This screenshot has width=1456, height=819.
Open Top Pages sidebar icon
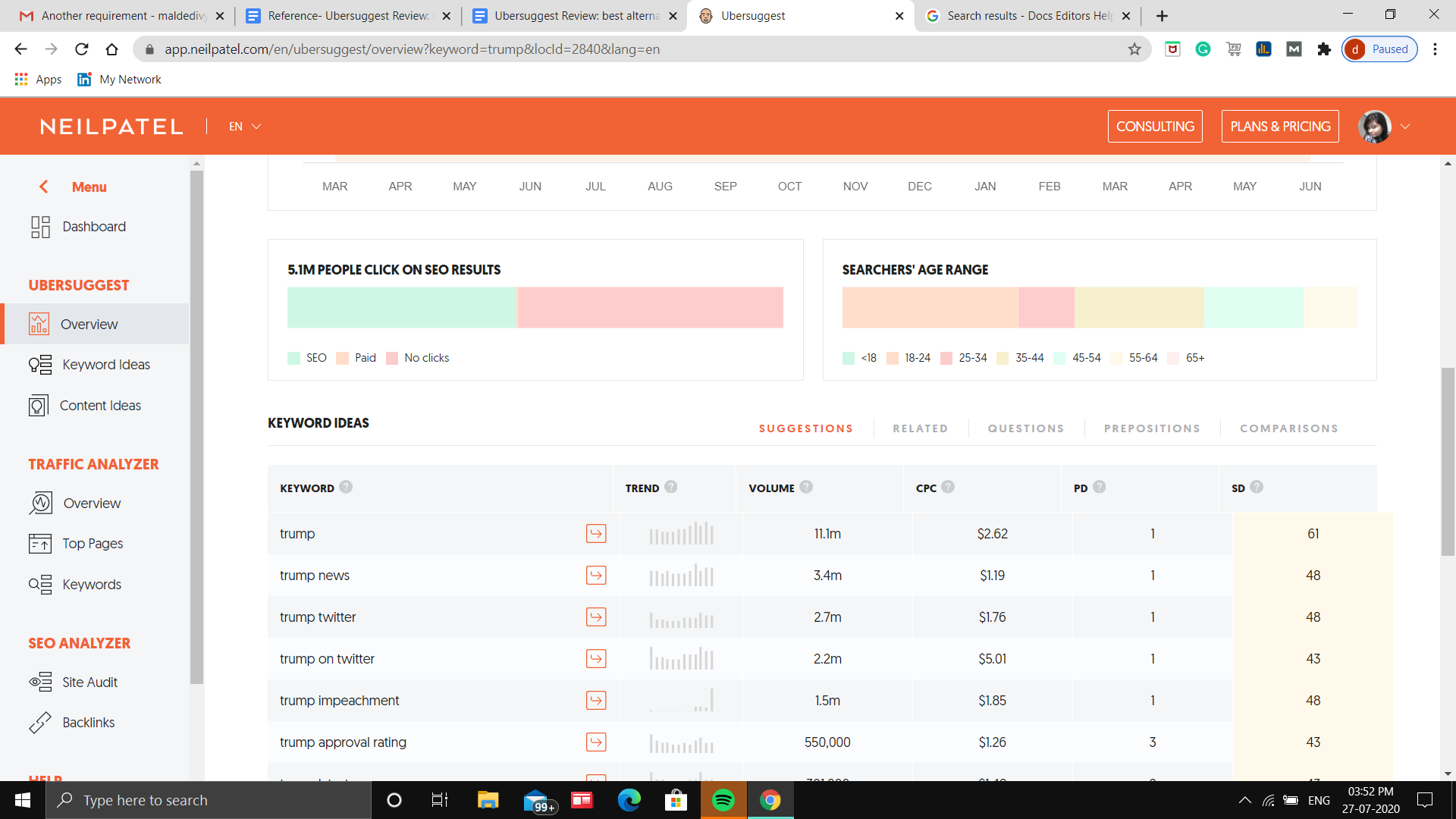pyautogui.click(x=40, y=544)
